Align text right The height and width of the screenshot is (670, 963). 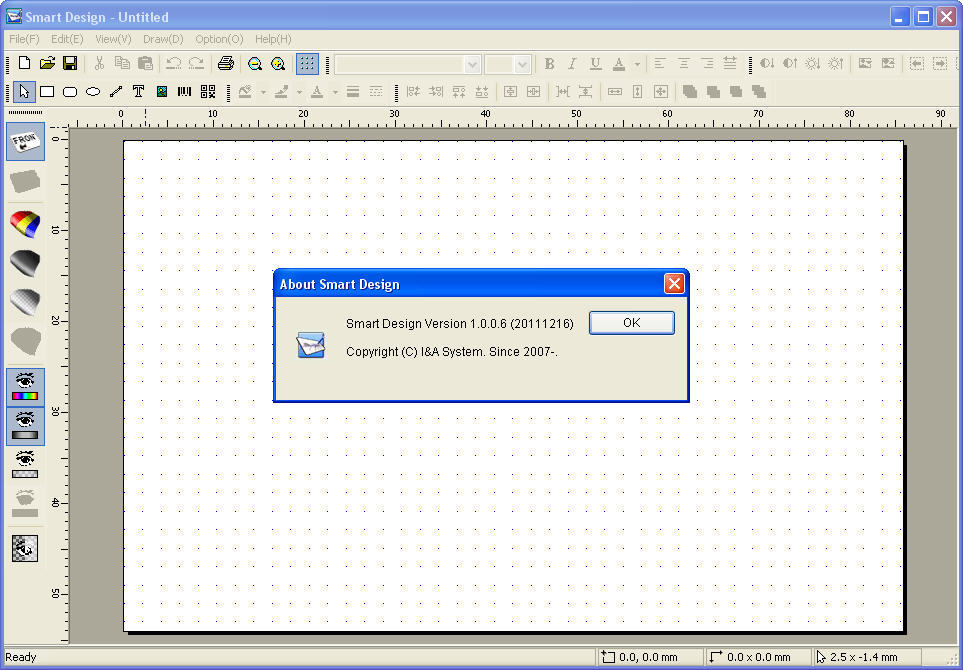pos(707,63)
